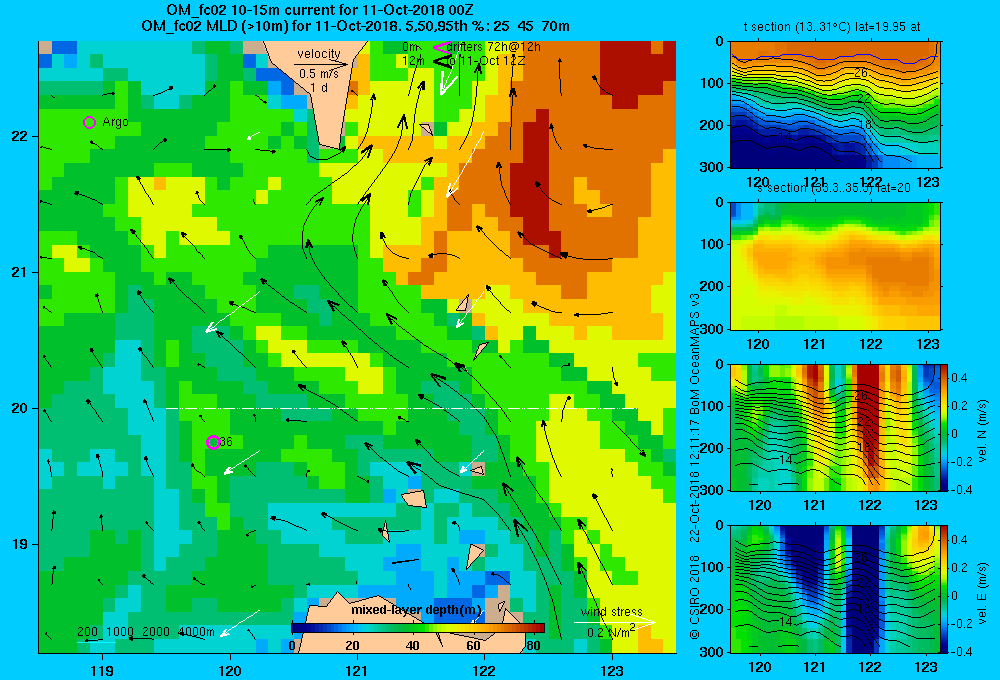
Task: Click the vel. N colorbar
Action: (945, 427)
